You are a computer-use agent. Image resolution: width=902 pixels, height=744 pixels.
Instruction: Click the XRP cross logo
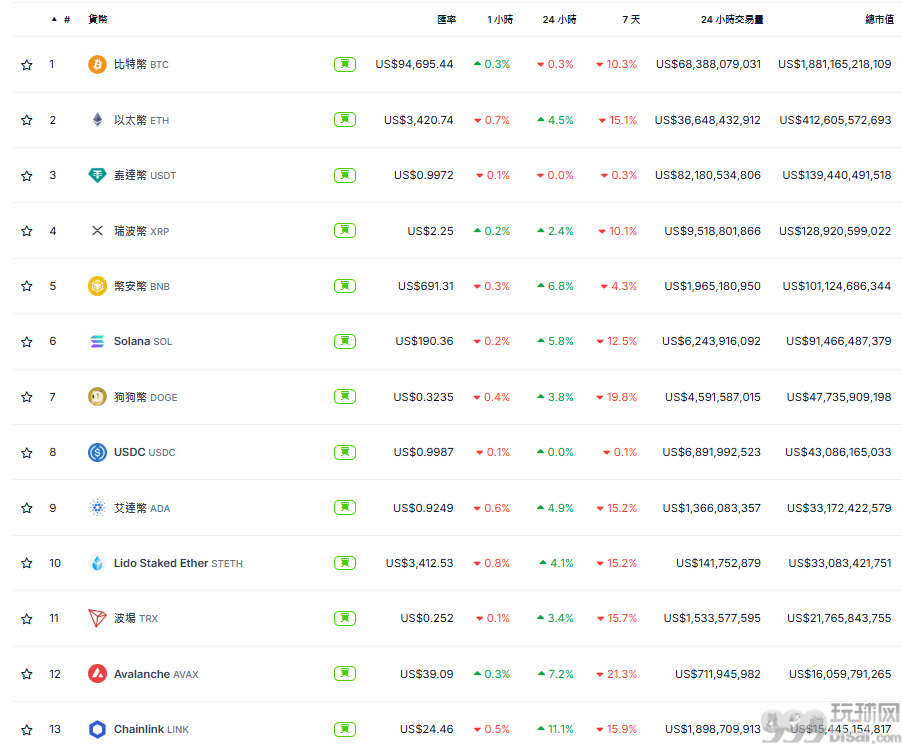pyautogui.click(x=97, y=231)
